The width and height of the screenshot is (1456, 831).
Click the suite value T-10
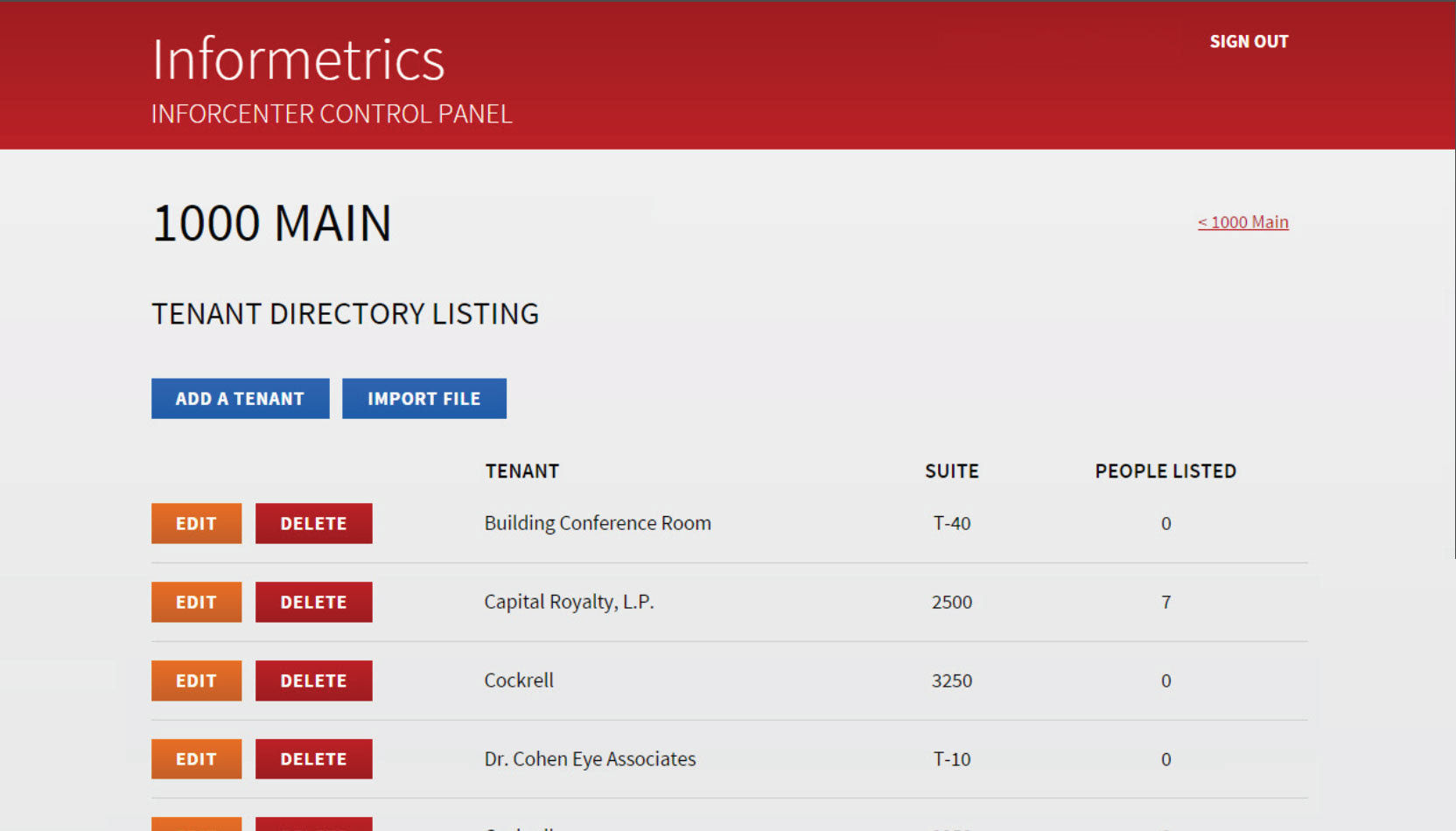point(952,759)
